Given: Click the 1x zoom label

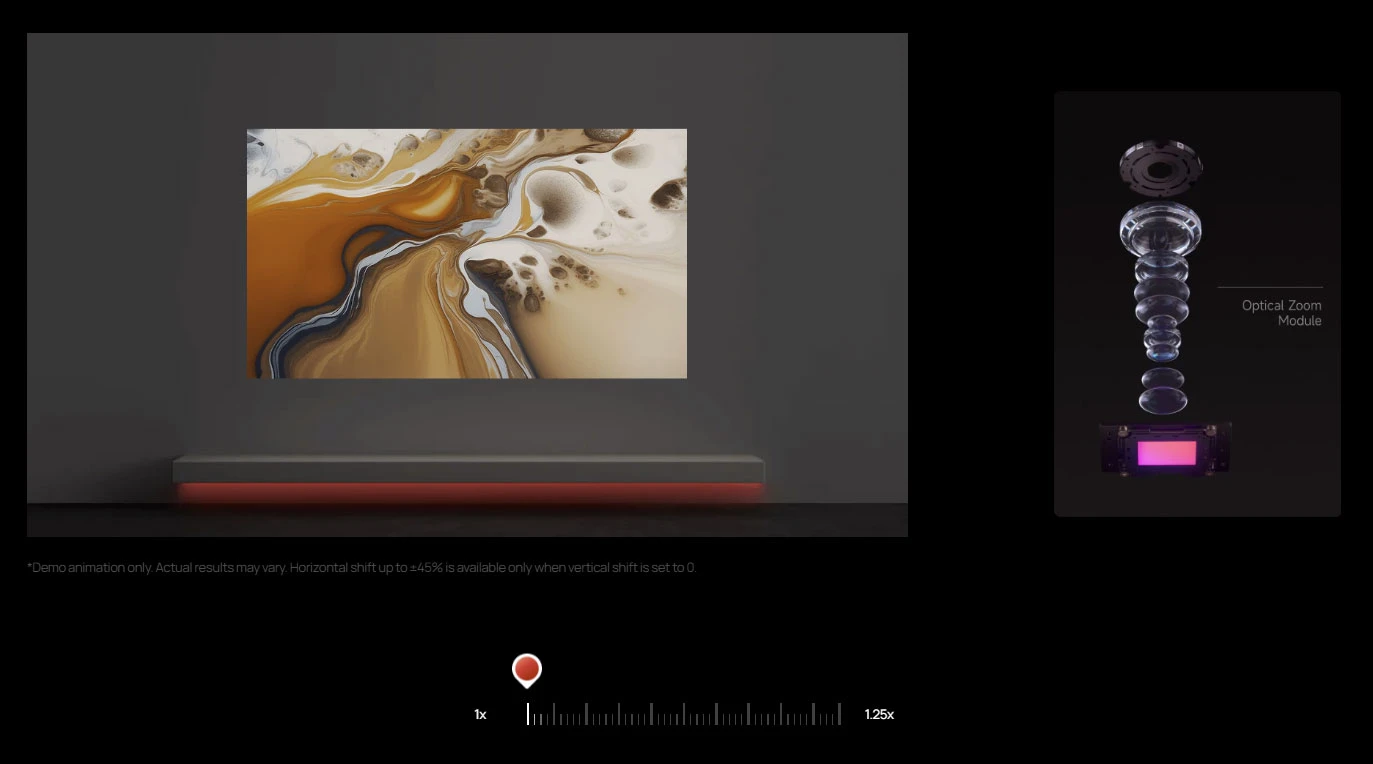Looking at the screenshot, I should pyautogui.click(x=480, y=715).
